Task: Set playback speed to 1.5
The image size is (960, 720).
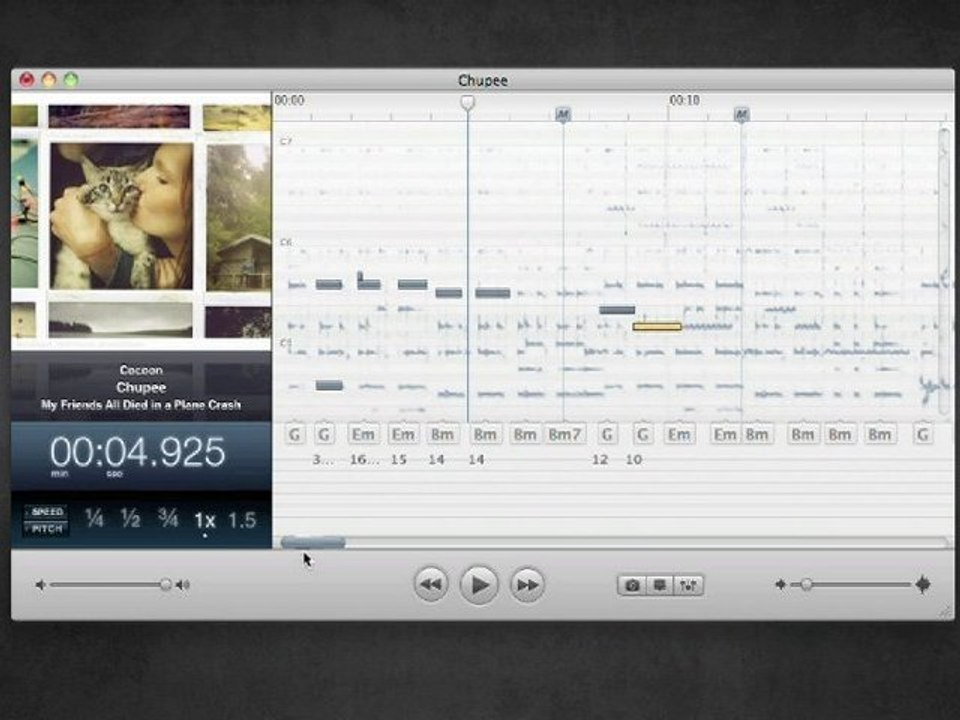Action: pos(242,520)
